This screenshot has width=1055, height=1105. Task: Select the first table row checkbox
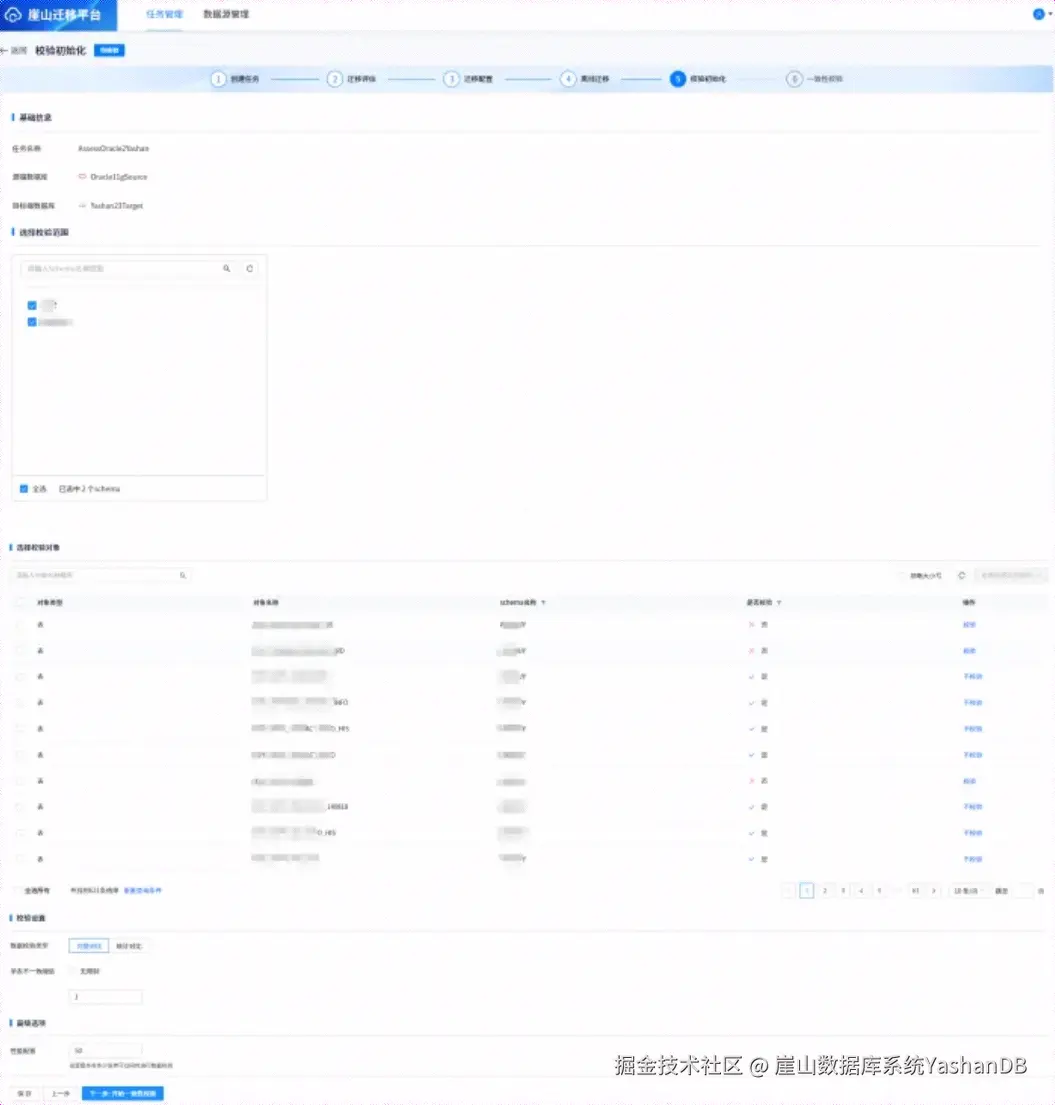tap(20, 625)
